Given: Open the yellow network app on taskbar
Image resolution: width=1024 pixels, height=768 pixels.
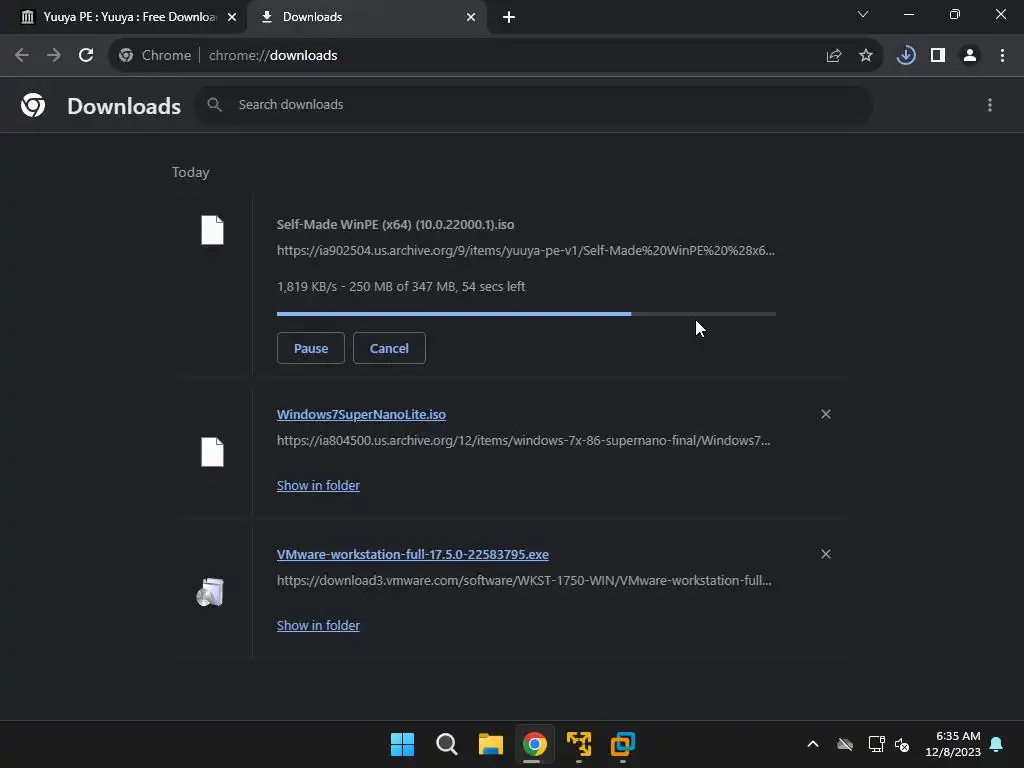Looking at the screenshot, I should (x=579, y=744).
